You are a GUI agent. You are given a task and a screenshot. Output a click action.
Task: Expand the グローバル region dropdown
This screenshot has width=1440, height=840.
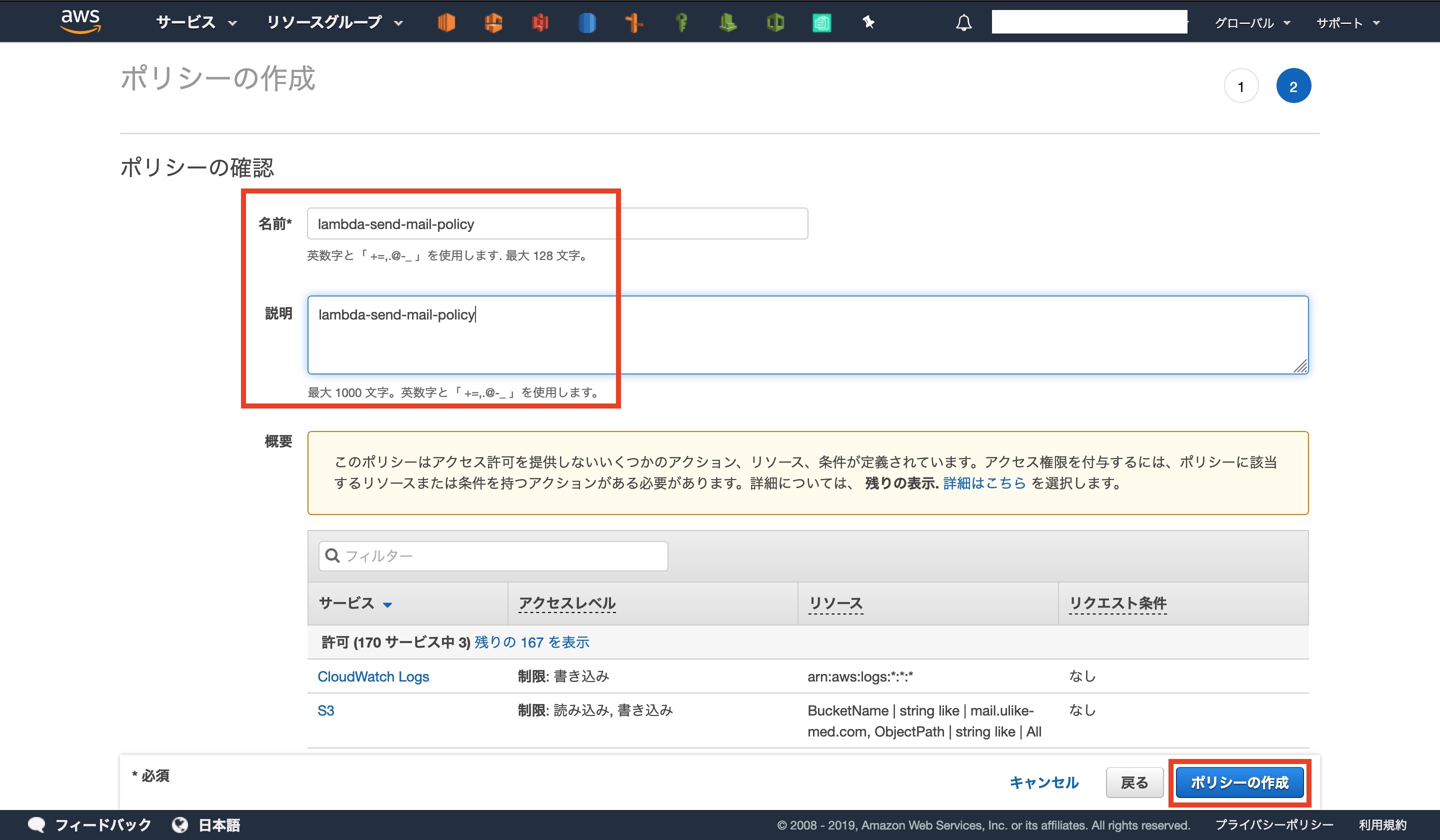point(1251,23)
